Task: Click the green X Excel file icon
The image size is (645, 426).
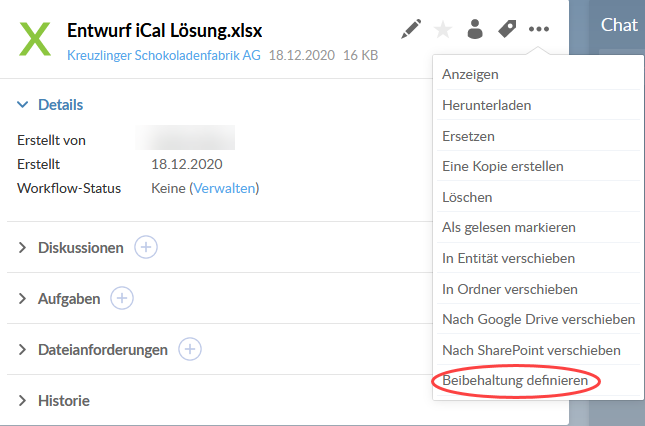Action: tap(35, 39)
